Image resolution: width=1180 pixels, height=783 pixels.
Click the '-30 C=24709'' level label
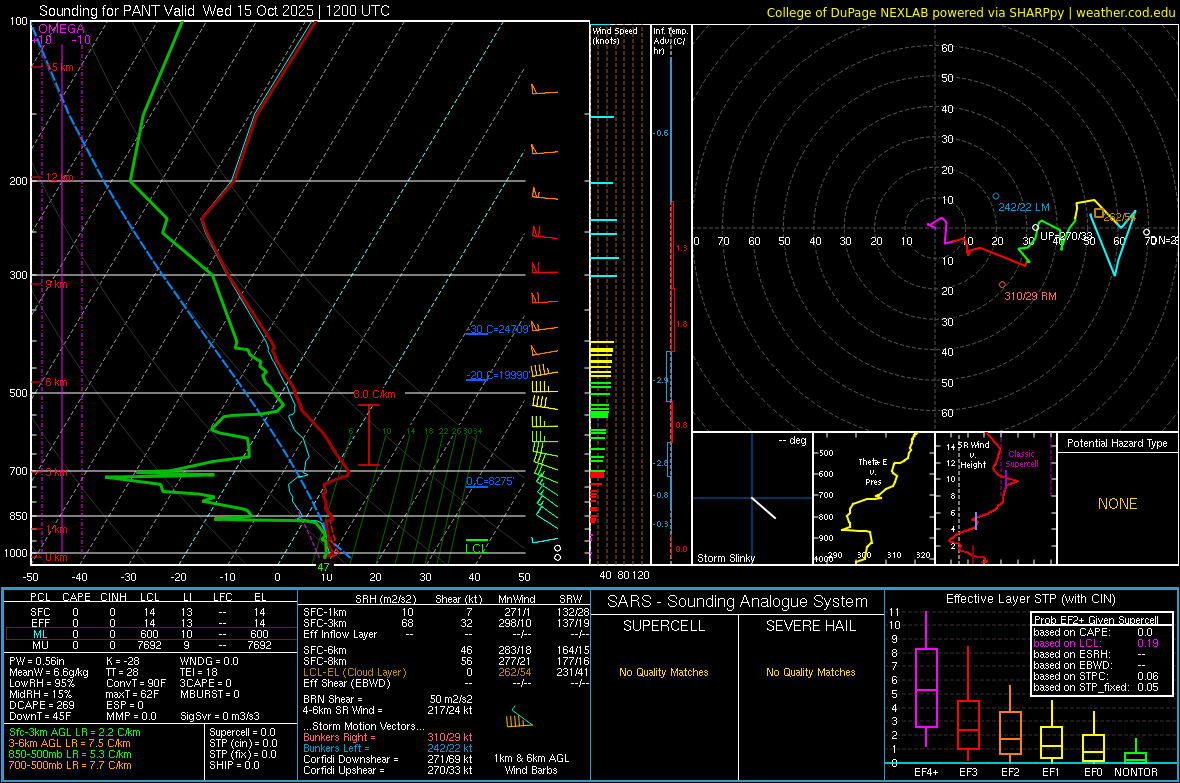pos(497,329)
